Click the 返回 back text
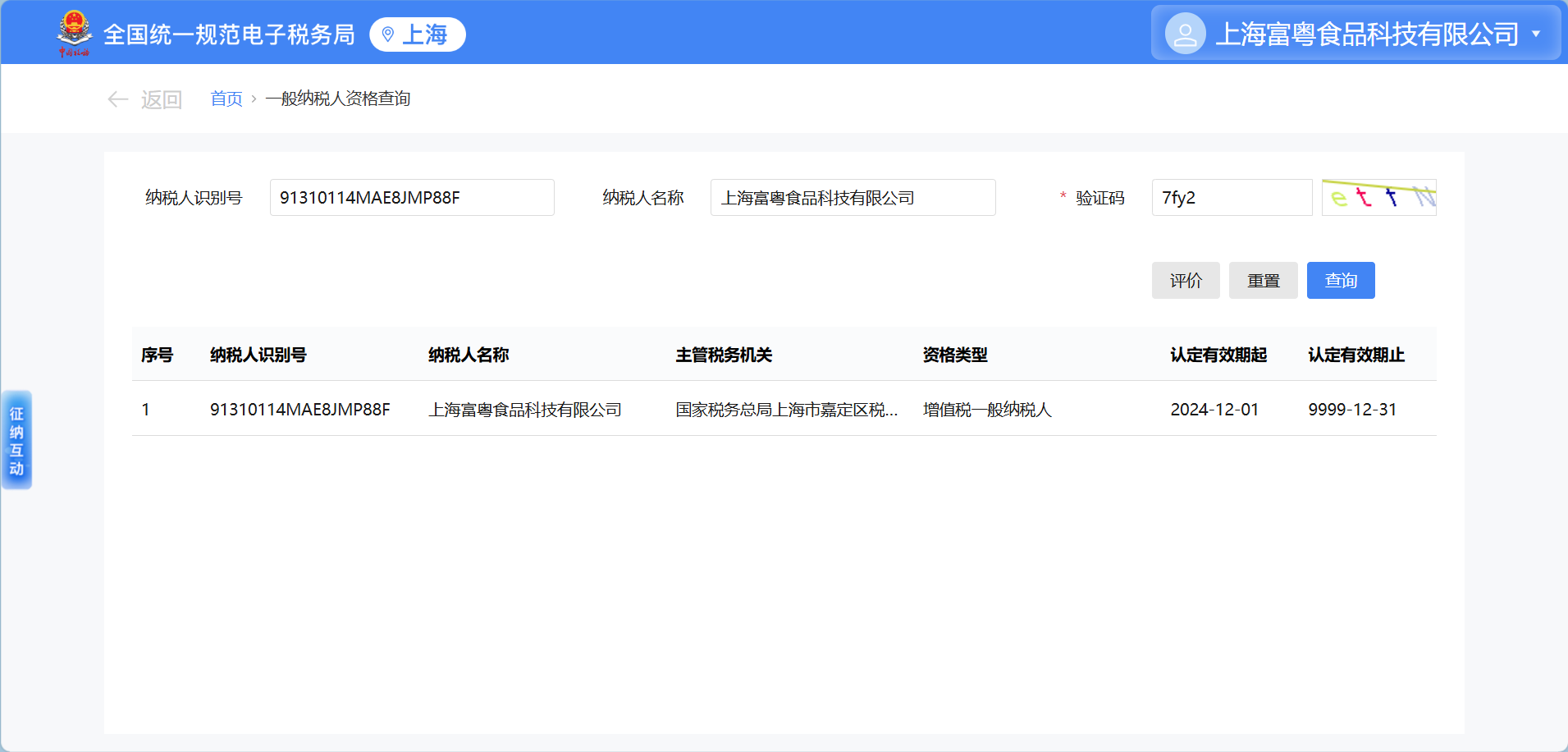 coord(162,99)
